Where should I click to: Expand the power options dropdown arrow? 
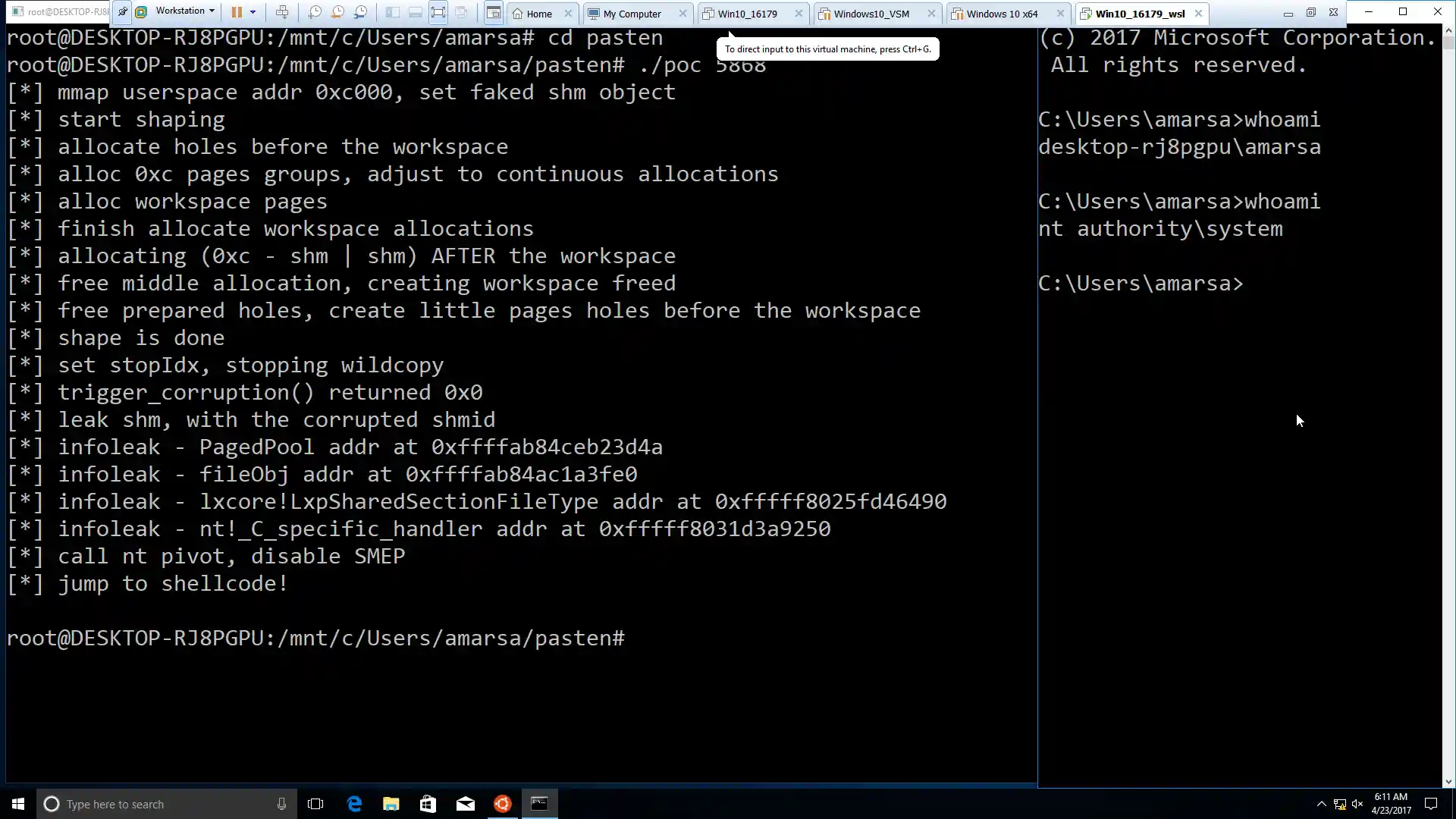pos(253,12)
